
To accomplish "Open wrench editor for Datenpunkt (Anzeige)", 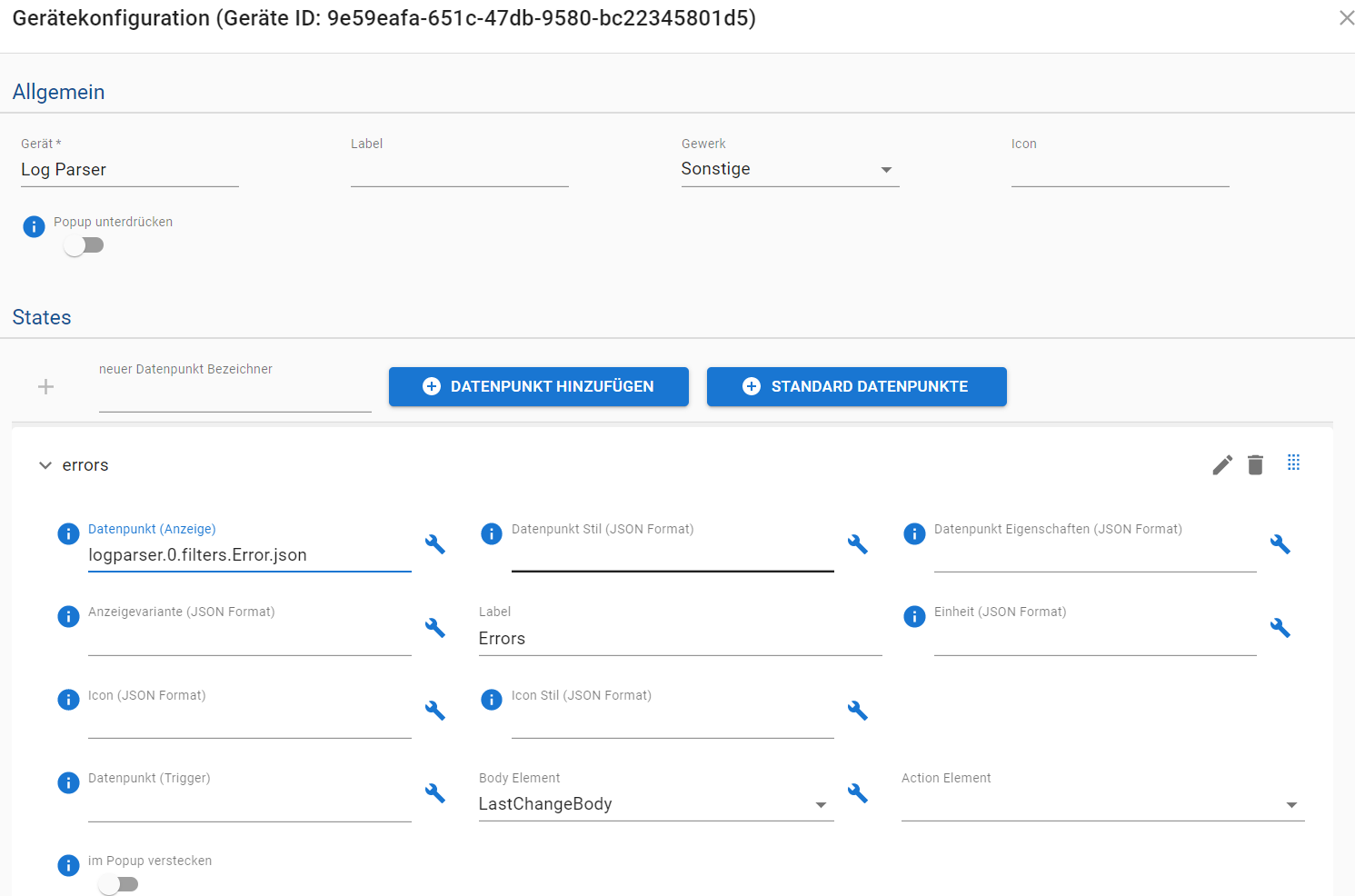I will (435, 544).
